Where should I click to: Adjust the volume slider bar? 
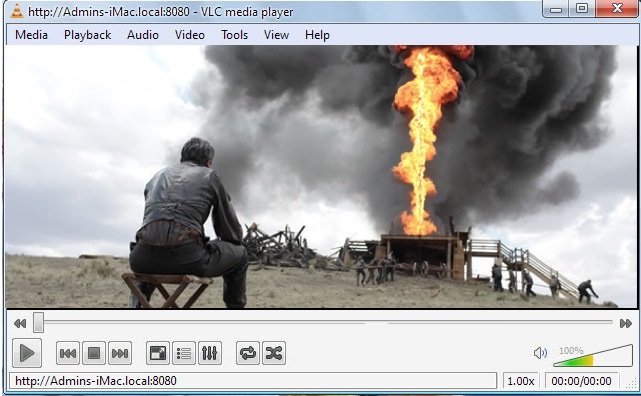pyautogui.click(x=593, y=356)
